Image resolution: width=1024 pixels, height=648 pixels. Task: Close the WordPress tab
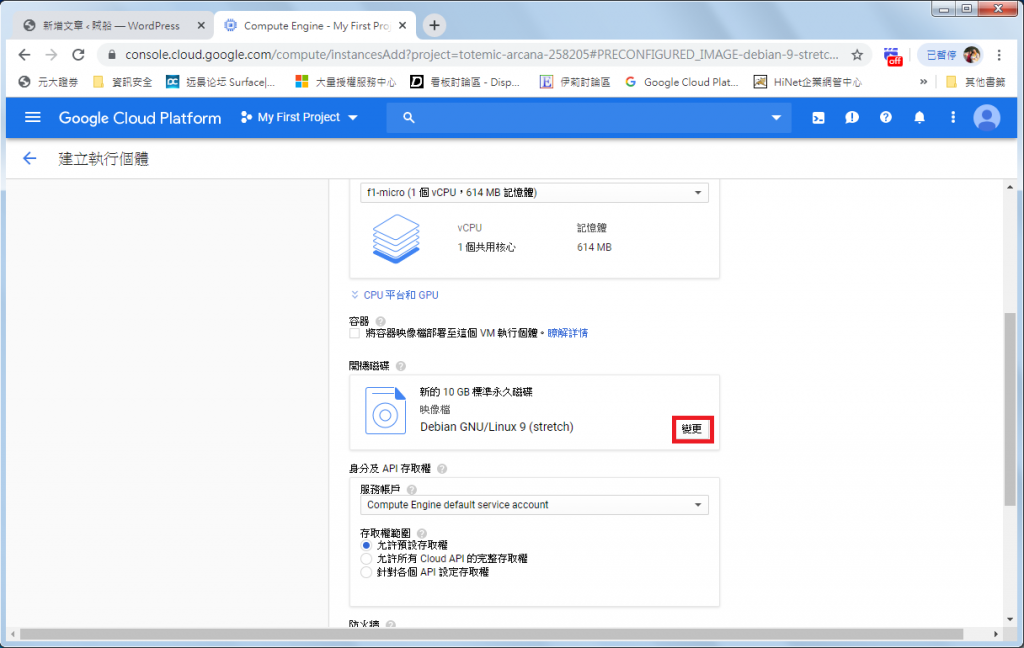(201, 25)
